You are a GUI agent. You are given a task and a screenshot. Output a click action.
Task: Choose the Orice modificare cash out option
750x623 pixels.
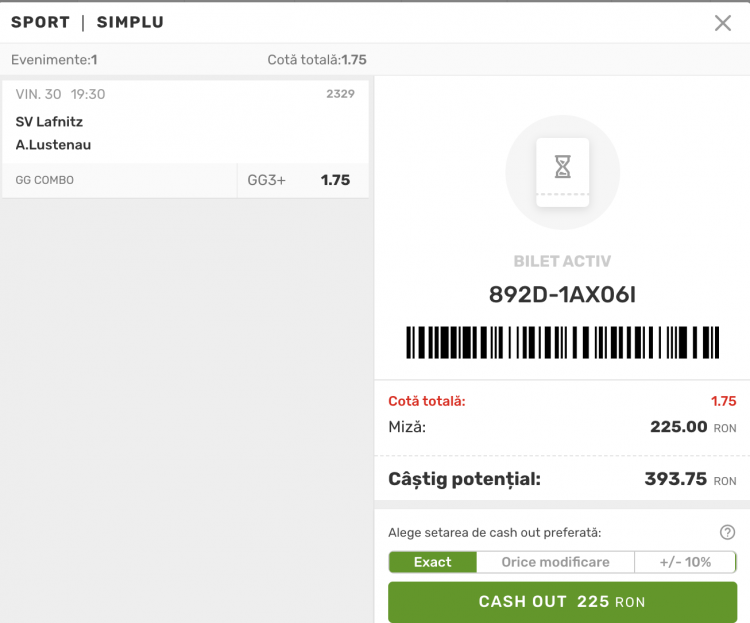click(555, 562)
